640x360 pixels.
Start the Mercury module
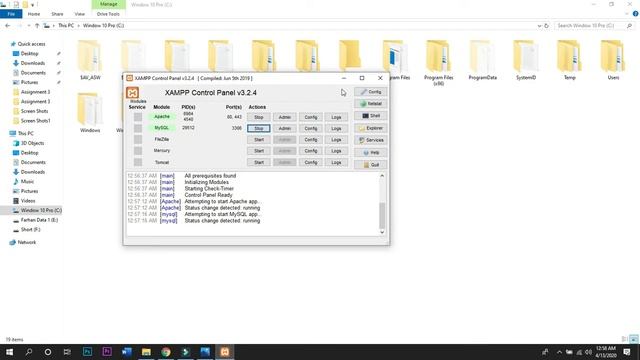click(x=258, y=151)
